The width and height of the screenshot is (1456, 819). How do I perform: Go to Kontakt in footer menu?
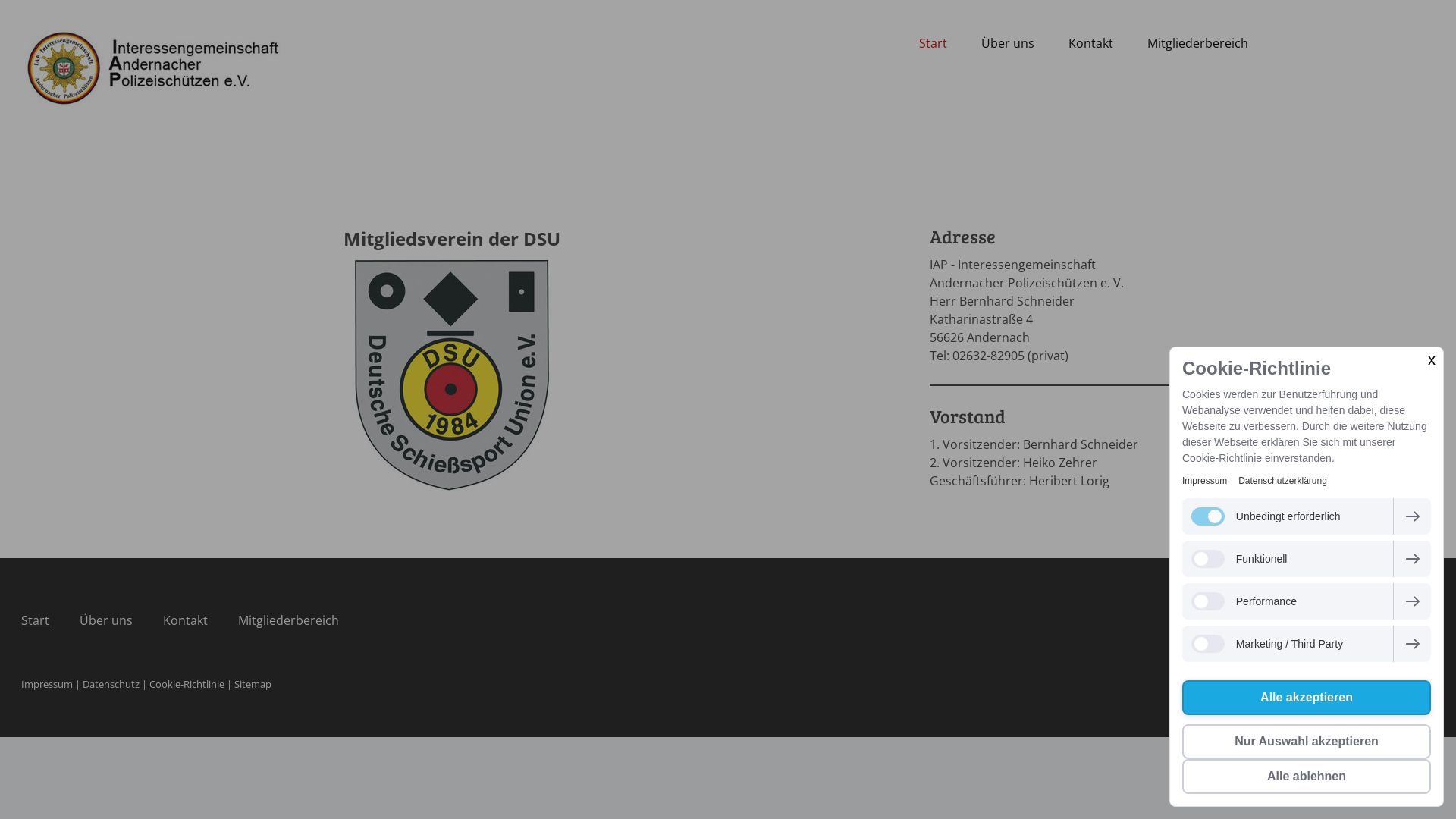tap(185, 620)
